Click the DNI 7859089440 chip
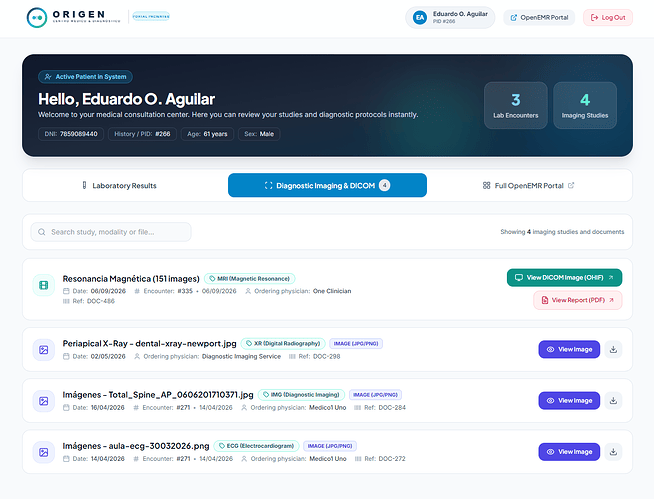This screenshot has width=654, height=499. coord(71,134)
